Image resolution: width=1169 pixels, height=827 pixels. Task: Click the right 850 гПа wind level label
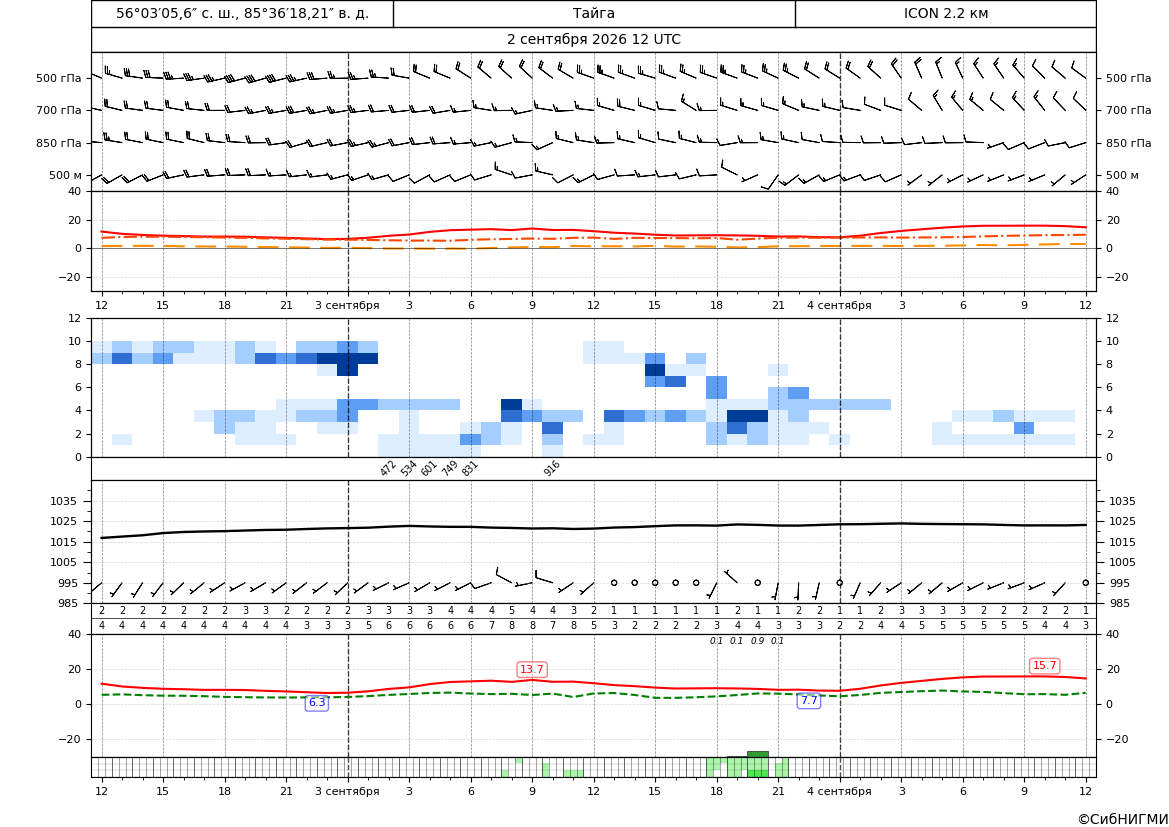click(1129, 143)
